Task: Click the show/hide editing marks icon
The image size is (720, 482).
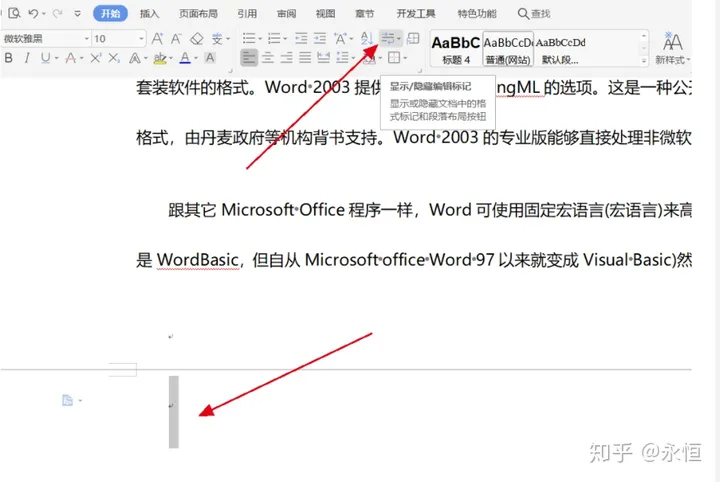Action: (x=388, y=39)
